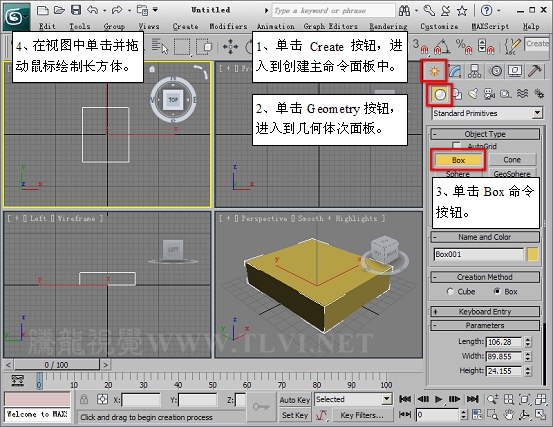Click Zoom Extents All icon
The image size is (553, 427).
(540, 399)
